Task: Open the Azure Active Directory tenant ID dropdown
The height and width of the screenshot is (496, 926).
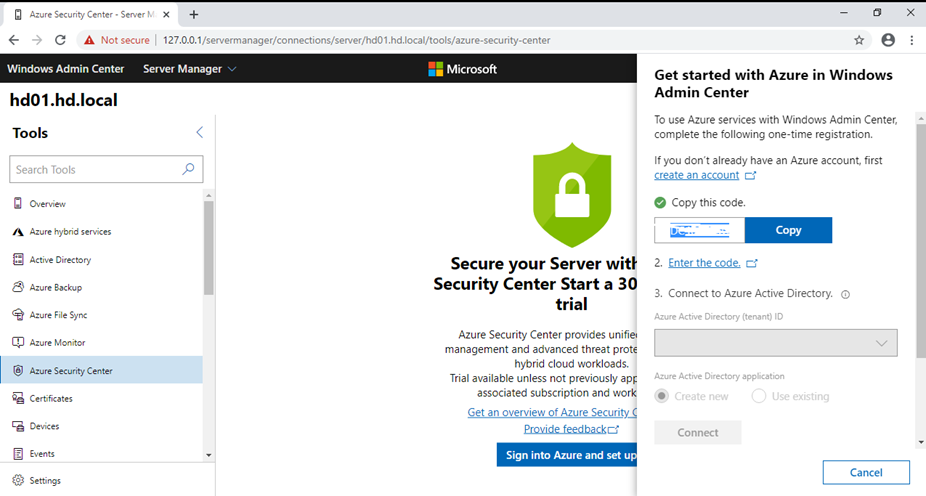Action: pos(775,343)
